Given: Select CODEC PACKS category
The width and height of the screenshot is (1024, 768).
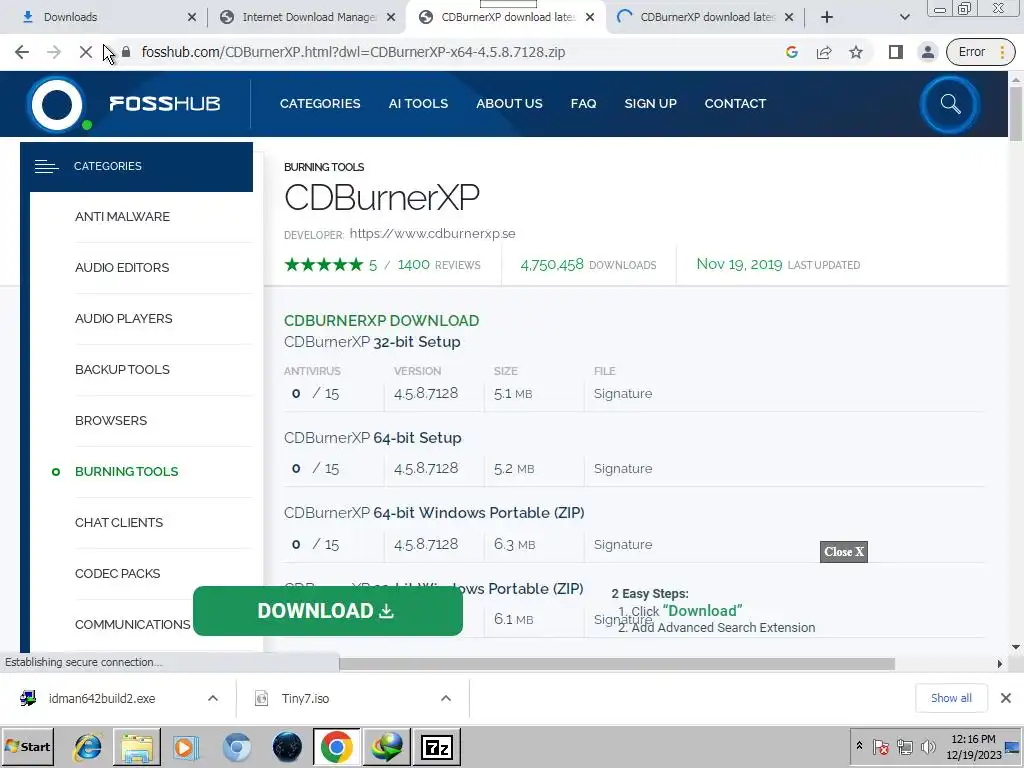Looking at the screenshot, I should (118, 573).
